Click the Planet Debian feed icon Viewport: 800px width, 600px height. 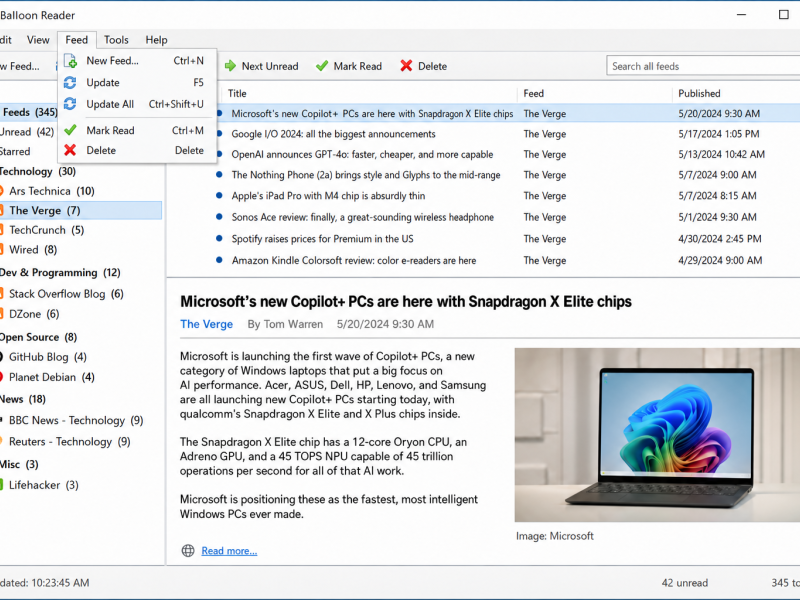point(2,377)
